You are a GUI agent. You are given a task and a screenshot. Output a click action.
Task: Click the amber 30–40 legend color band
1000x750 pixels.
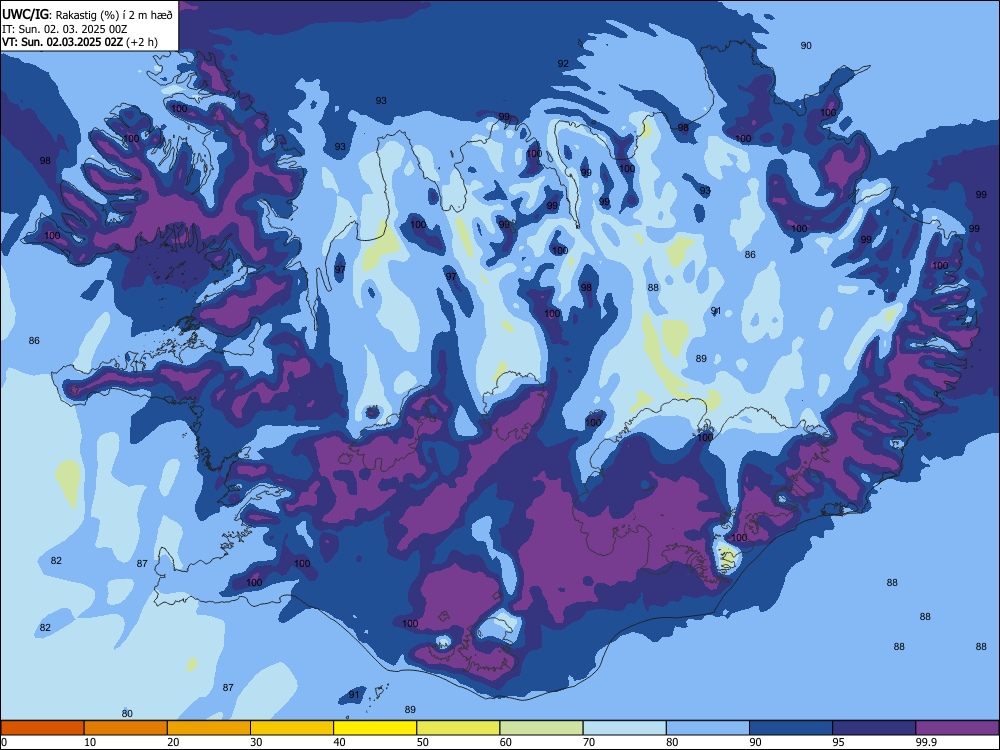(x=292, y=728)
